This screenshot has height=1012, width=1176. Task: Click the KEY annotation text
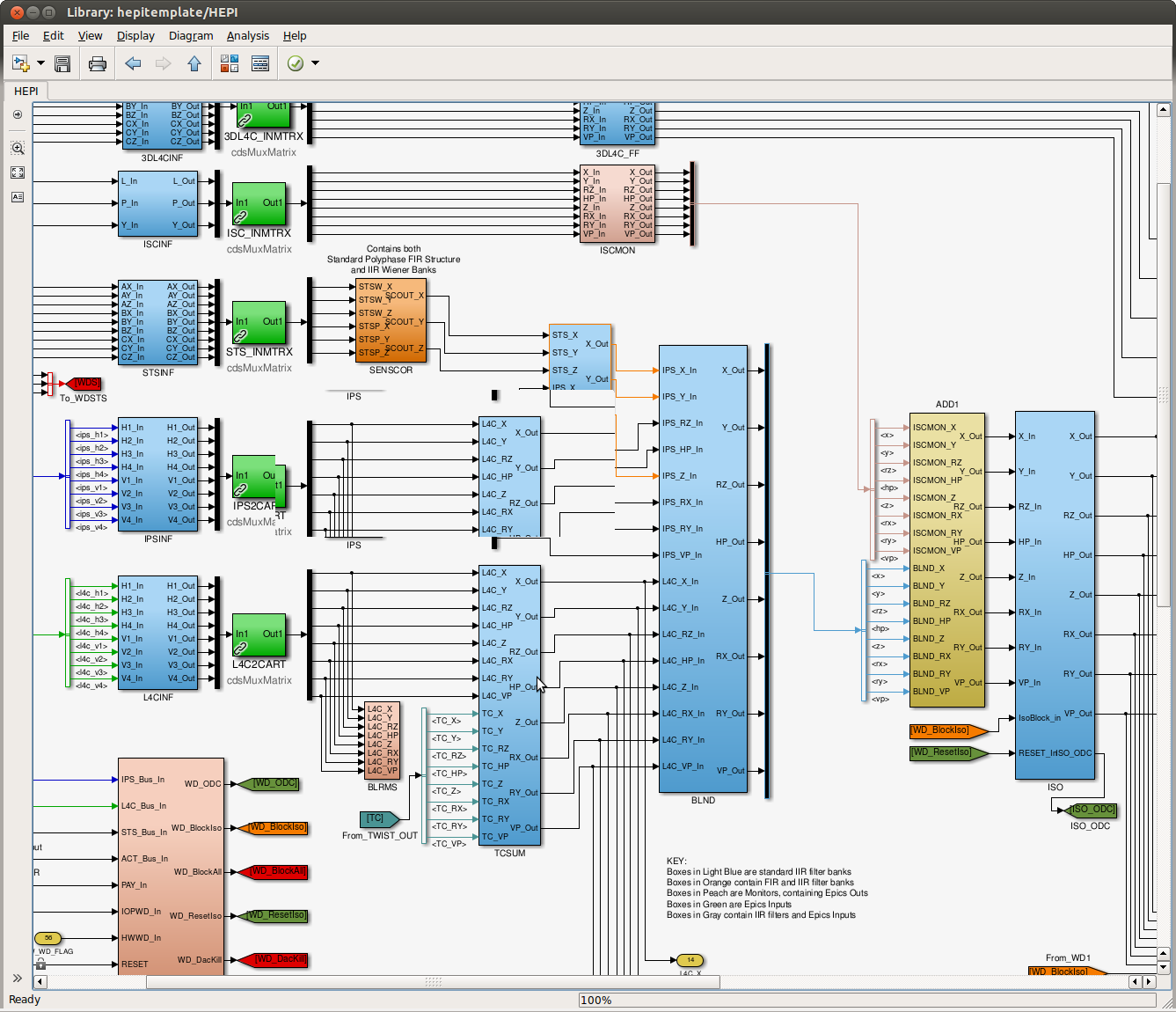[x=767, y=888]
